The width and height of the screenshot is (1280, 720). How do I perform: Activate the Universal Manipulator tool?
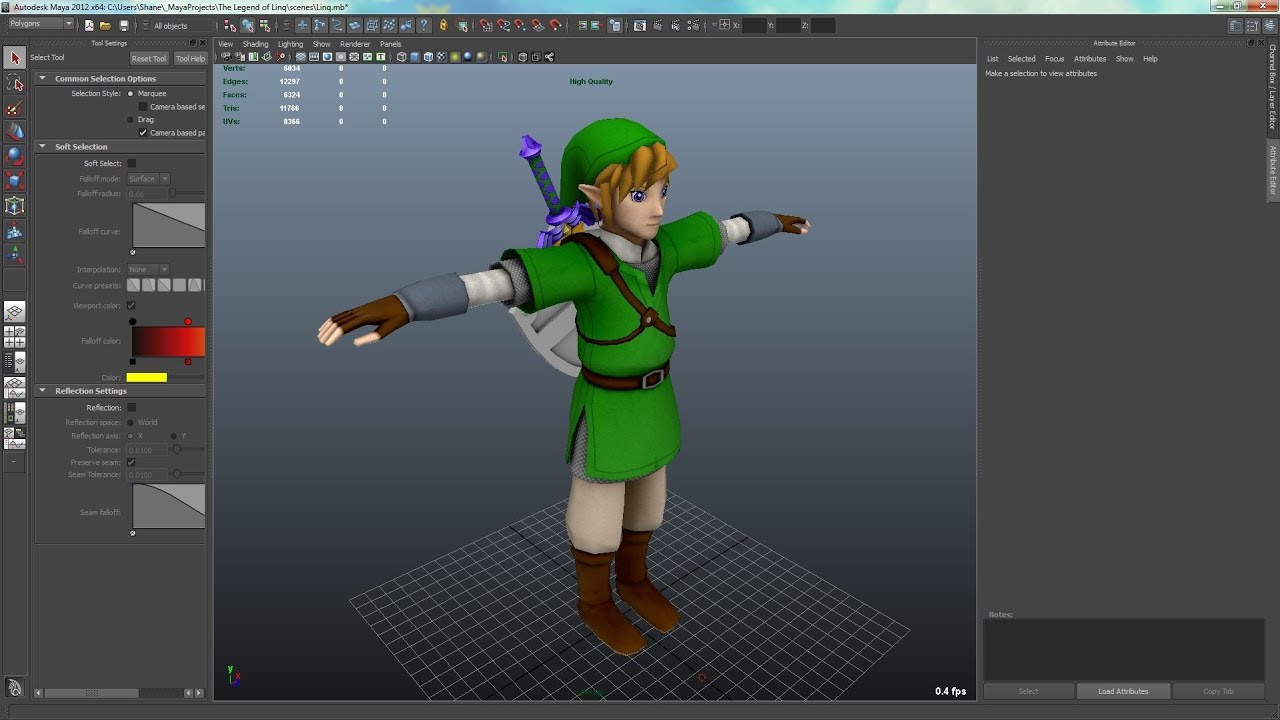pyautogui.click(x=14, y=206)
